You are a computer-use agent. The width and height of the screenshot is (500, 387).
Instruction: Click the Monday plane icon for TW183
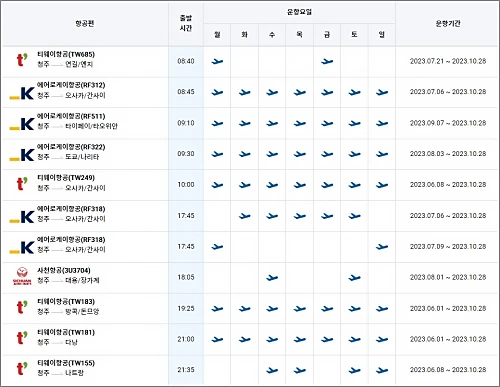[217, 309]
